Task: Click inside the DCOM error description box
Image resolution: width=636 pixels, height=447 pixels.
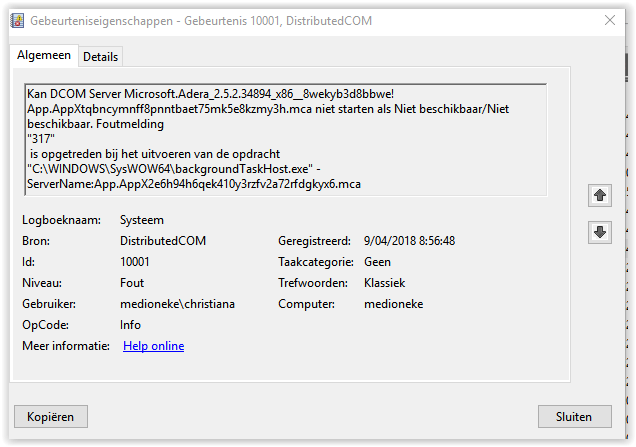Action: pos(285,140)
